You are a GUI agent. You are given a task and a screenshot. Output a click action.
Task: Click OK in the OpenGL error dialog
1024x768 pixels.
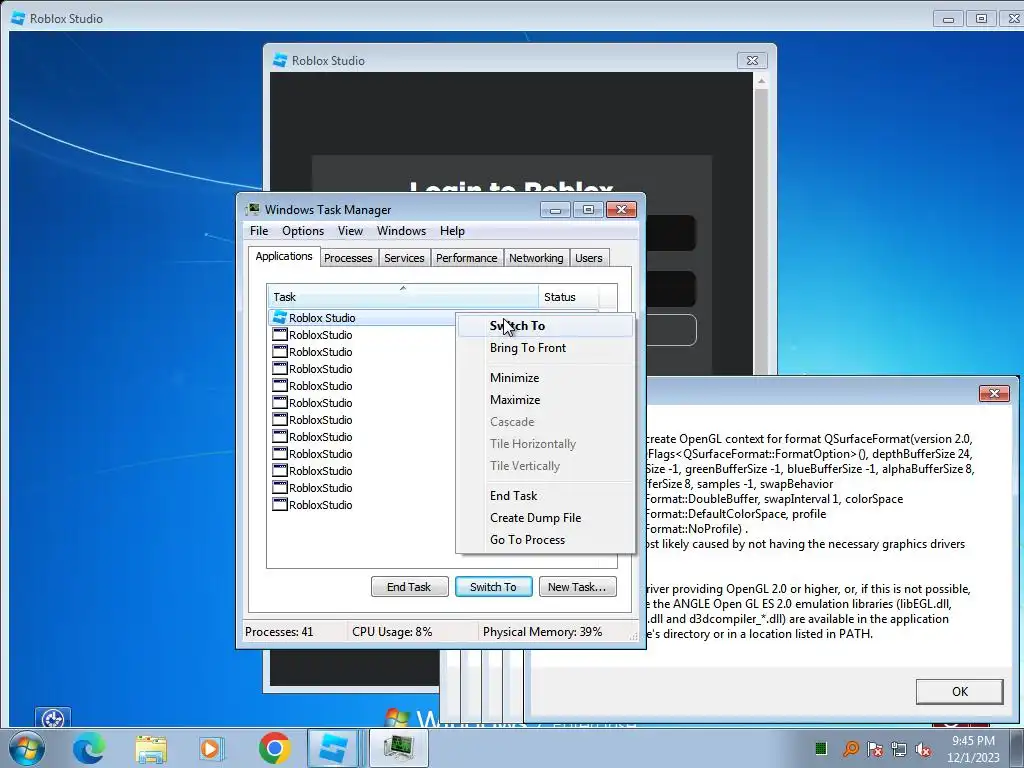(959, 692)
